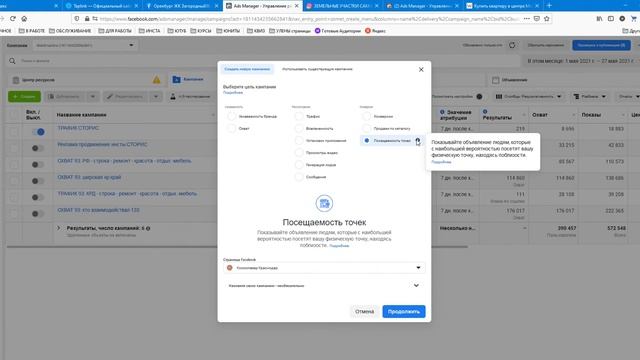Turn off the ТРАФИК СТОРИС campaign toggle
The image size is (640, 360).
tap(38, 132)
